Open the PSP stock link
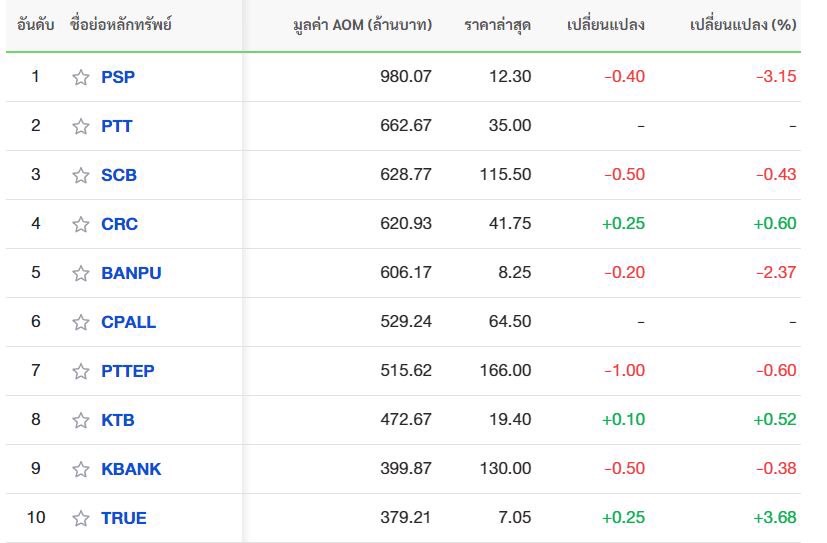 coord(117,77)
